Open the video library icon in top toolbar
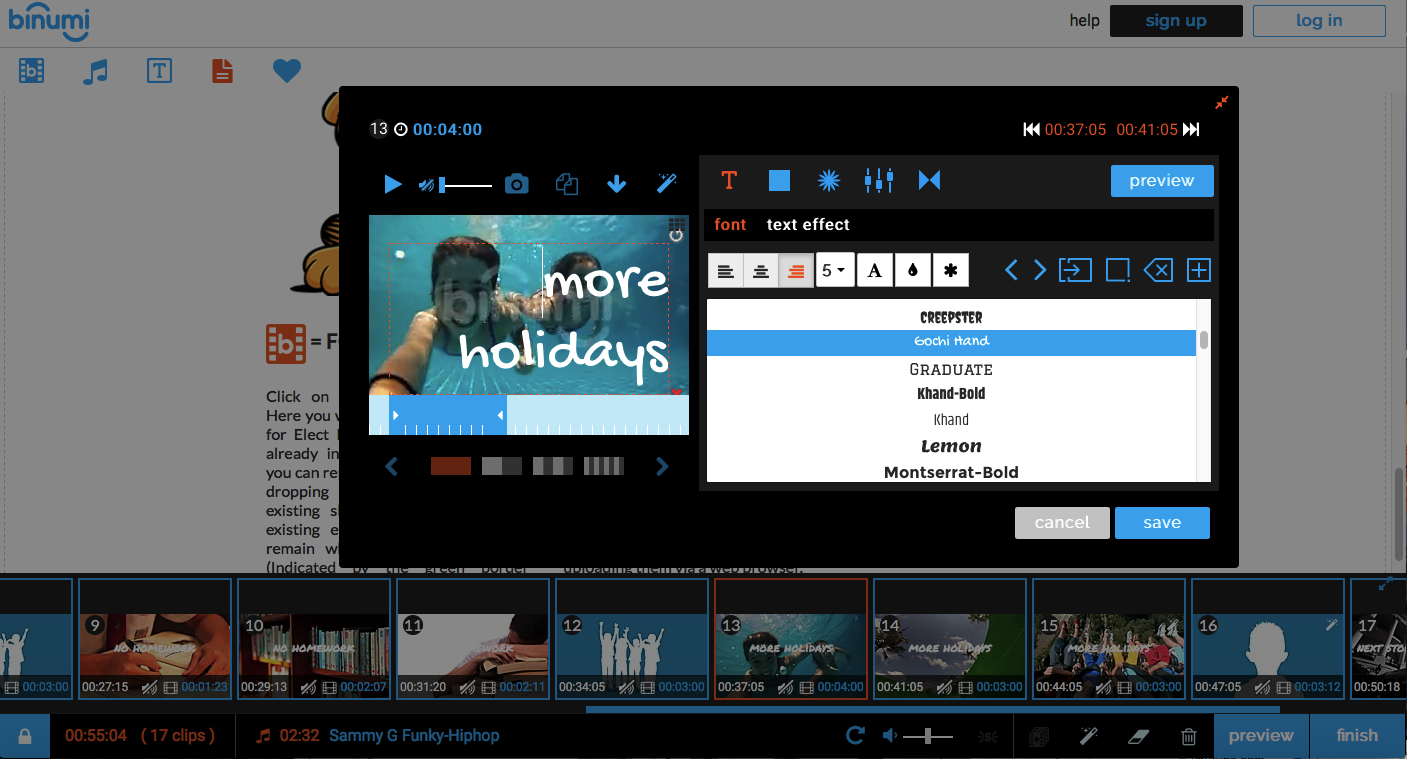Viewport: 1407px width, 759px height. pos(31,71)
